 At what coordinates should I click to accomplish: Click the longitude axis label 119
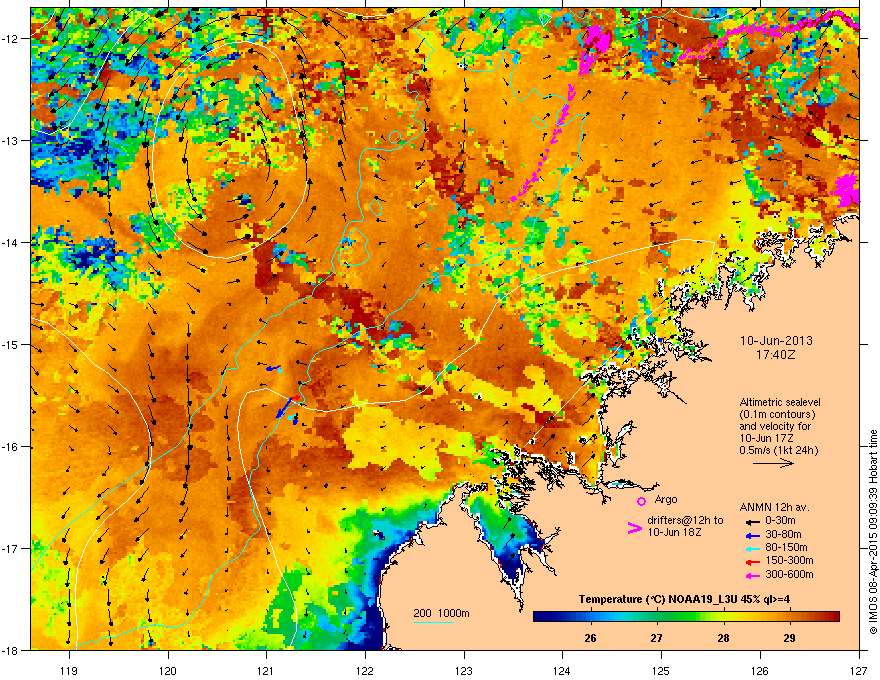pyautogui.click(x=68, y=670)
